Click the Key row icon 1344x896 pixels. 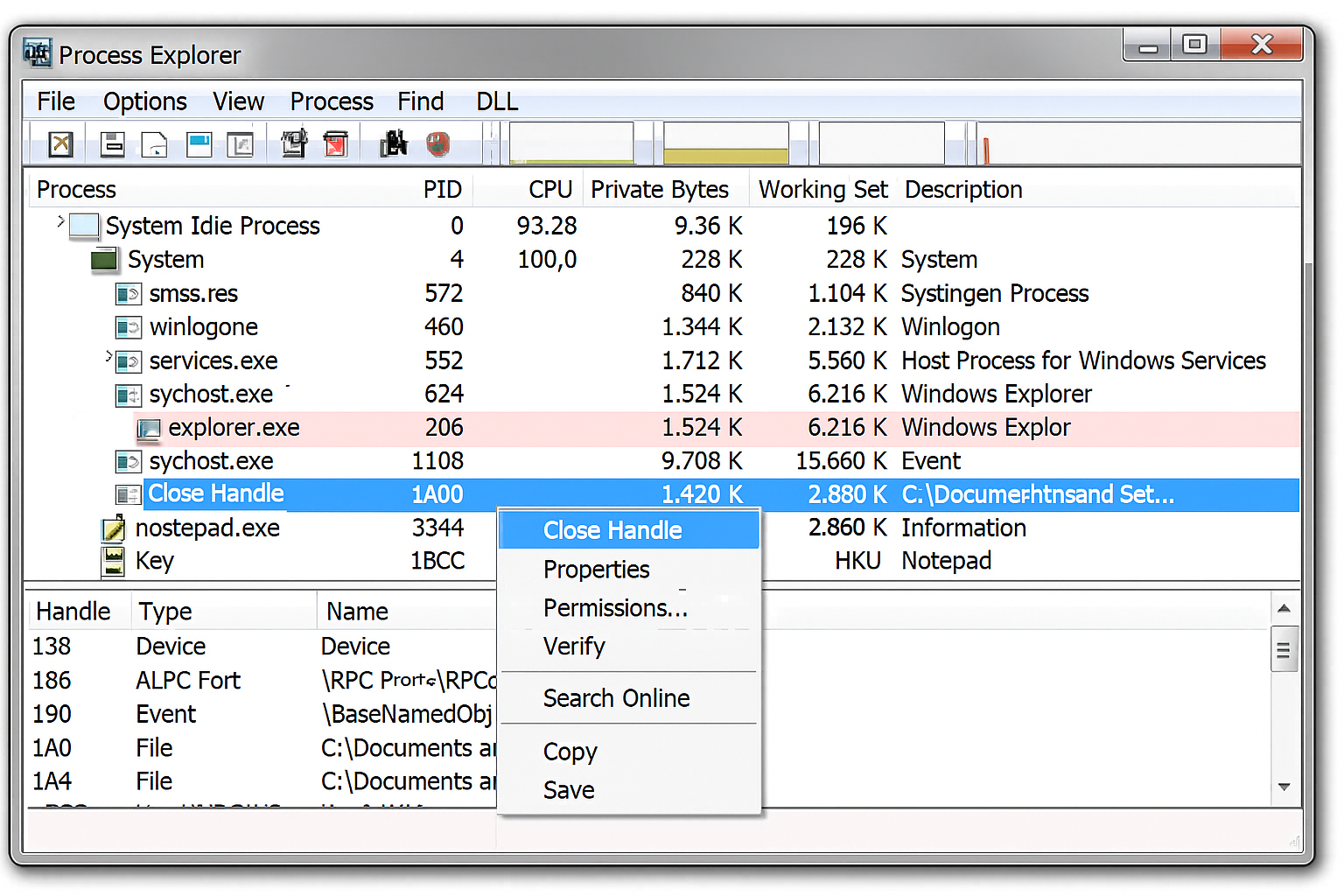click(113, 562)
